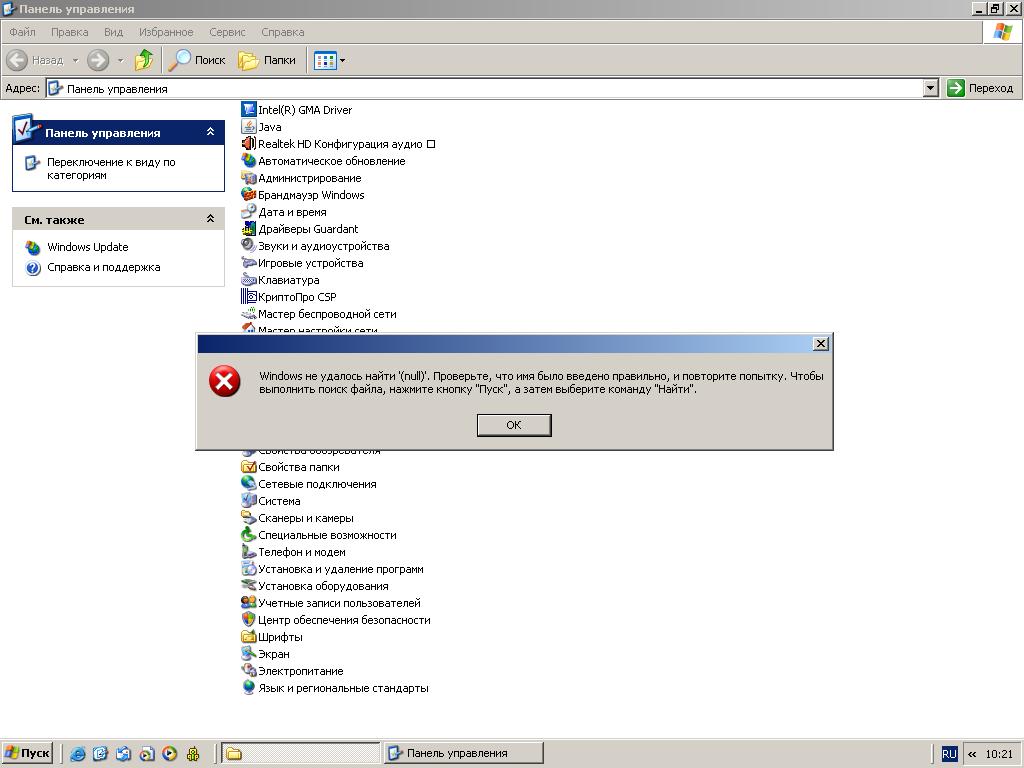This screenshot has height=768, width=1024.
Task: Launch Windows Media Player from quick launch
Action: click(169, 754)
